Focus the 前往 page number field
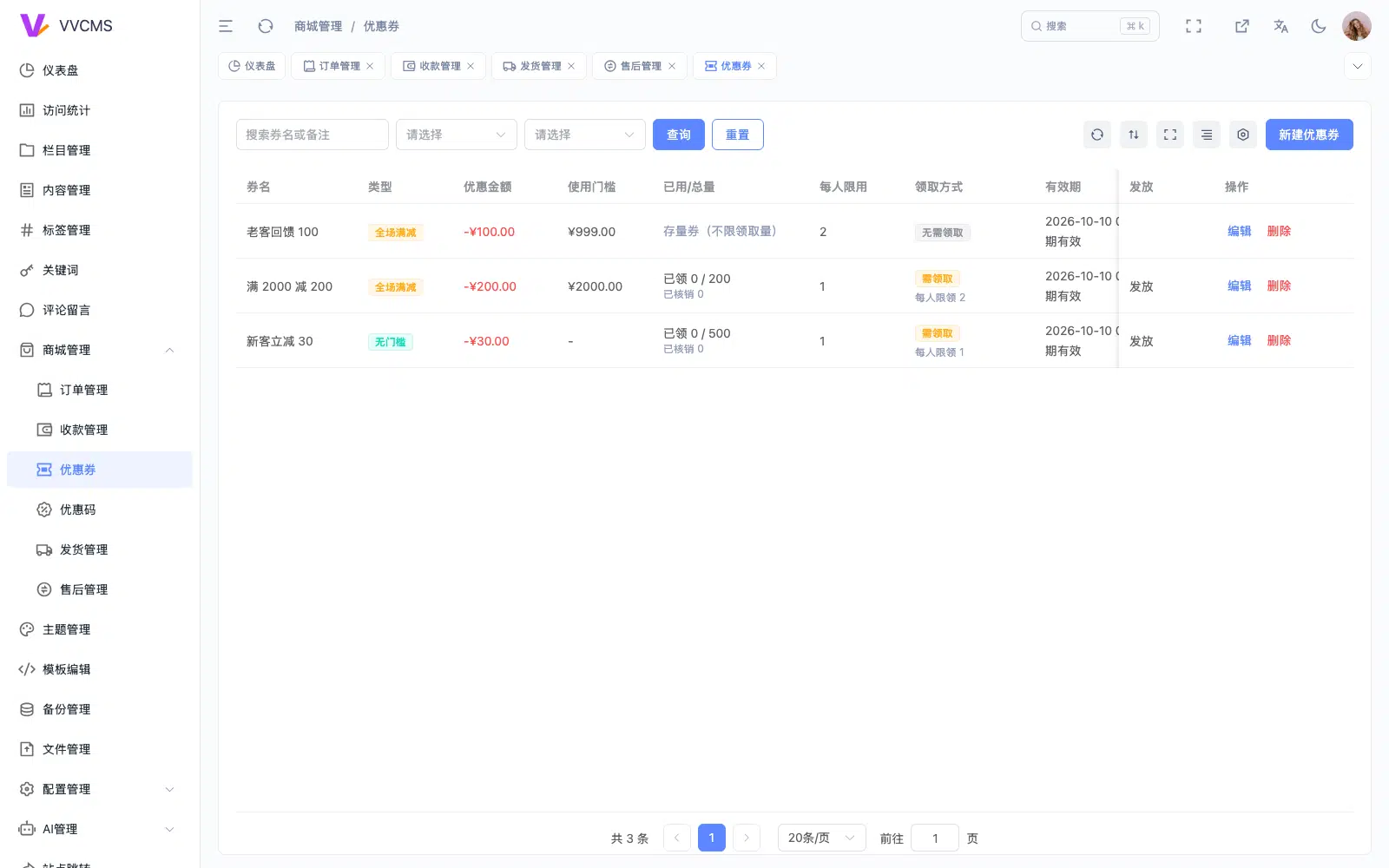Viewport: 1389px width, 868px height. (935, 838)
